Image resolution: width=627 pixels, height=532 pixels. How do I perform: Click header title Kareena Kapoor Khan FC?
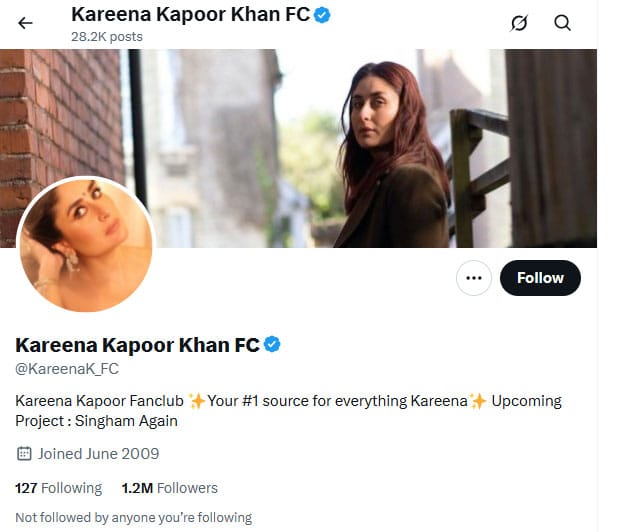click(190, 15)
